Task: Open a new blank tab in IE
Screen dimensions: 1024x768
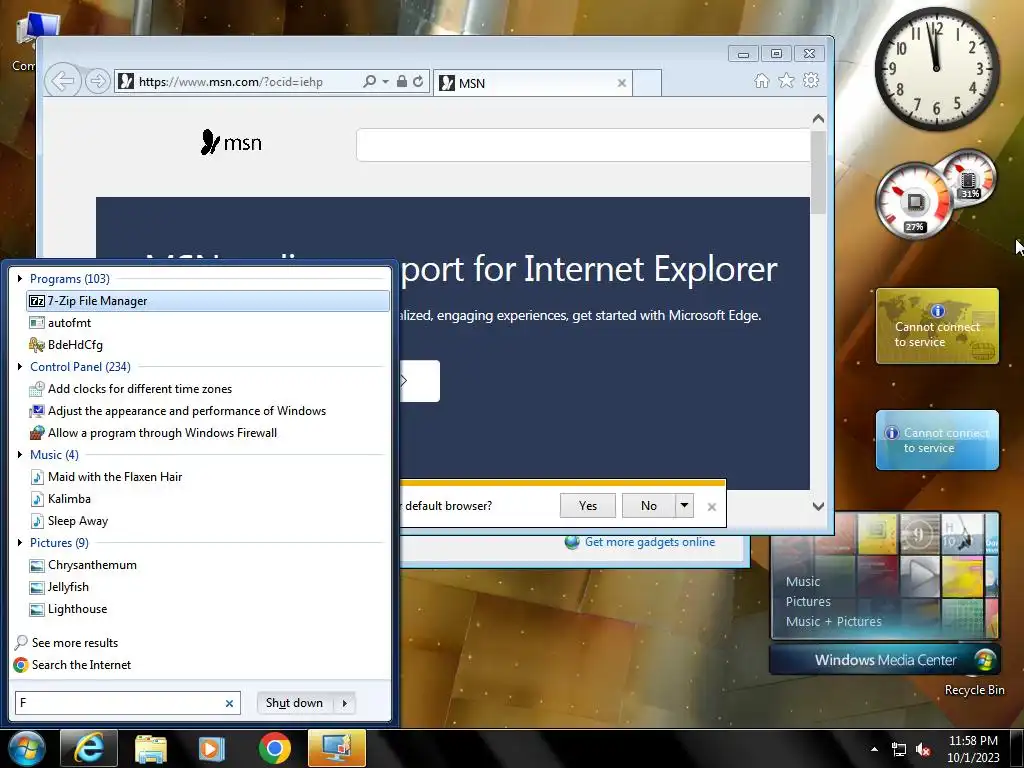Action: pos(647,83)
